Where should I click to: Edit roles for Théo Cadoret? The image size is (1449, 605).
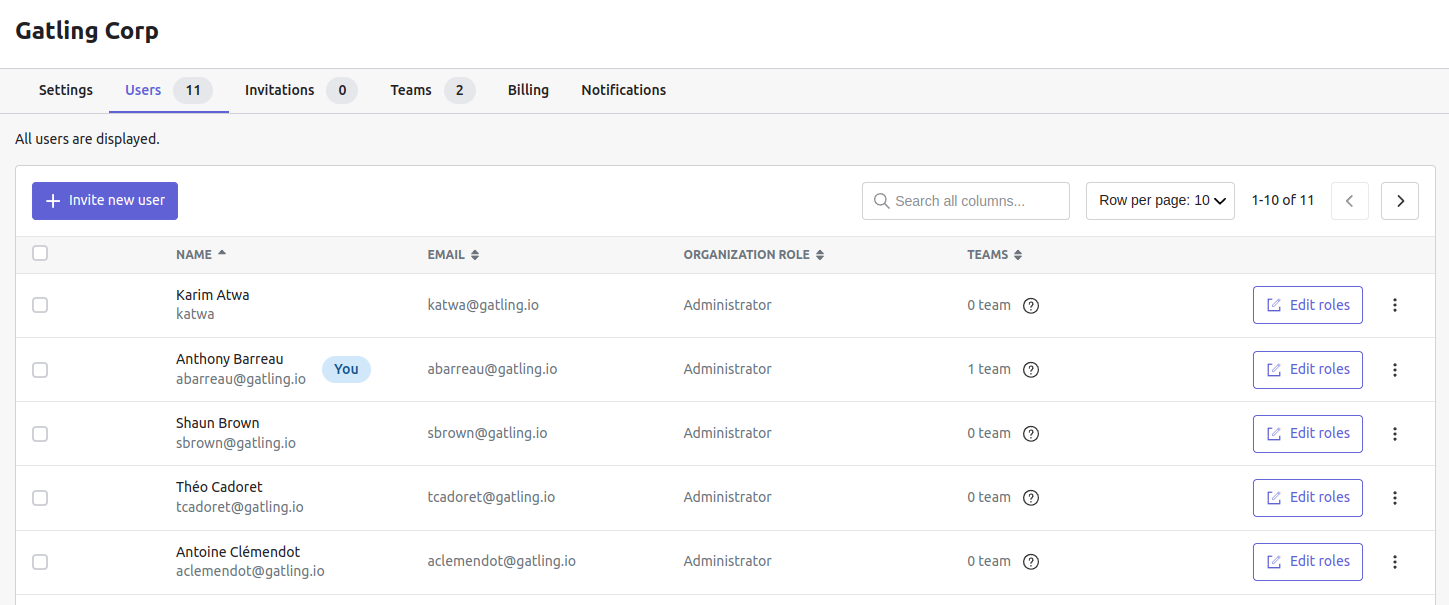(x=1307, y=497)
